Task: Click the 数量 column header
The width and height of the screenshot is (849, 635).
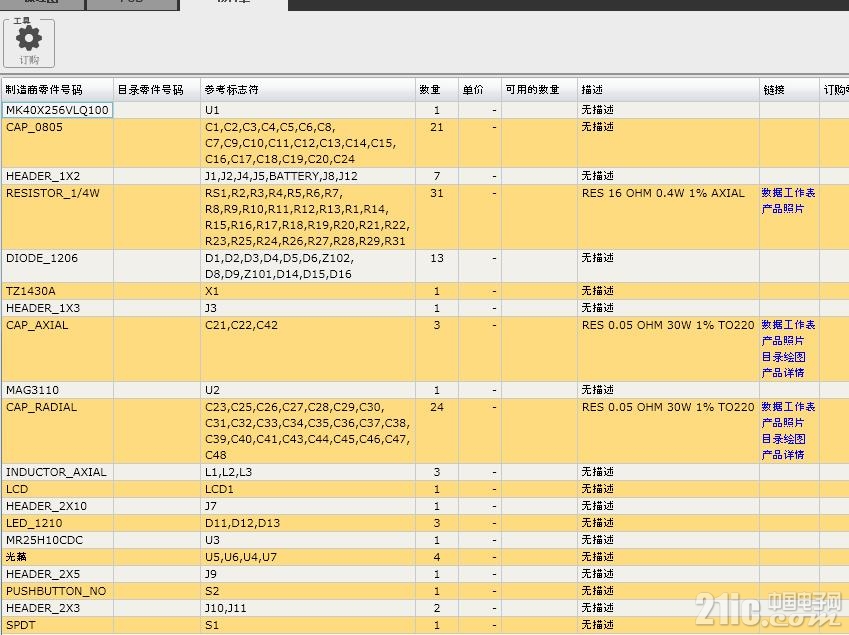Action: pos(436,90)
